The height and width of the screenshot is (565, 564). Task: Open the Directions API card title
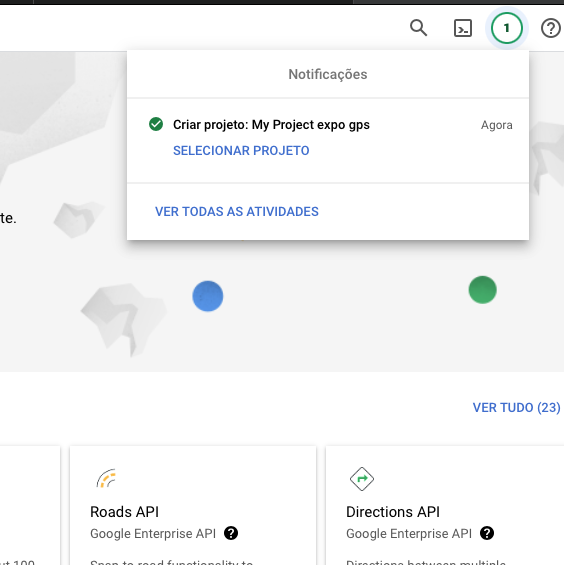pos(393,512)
